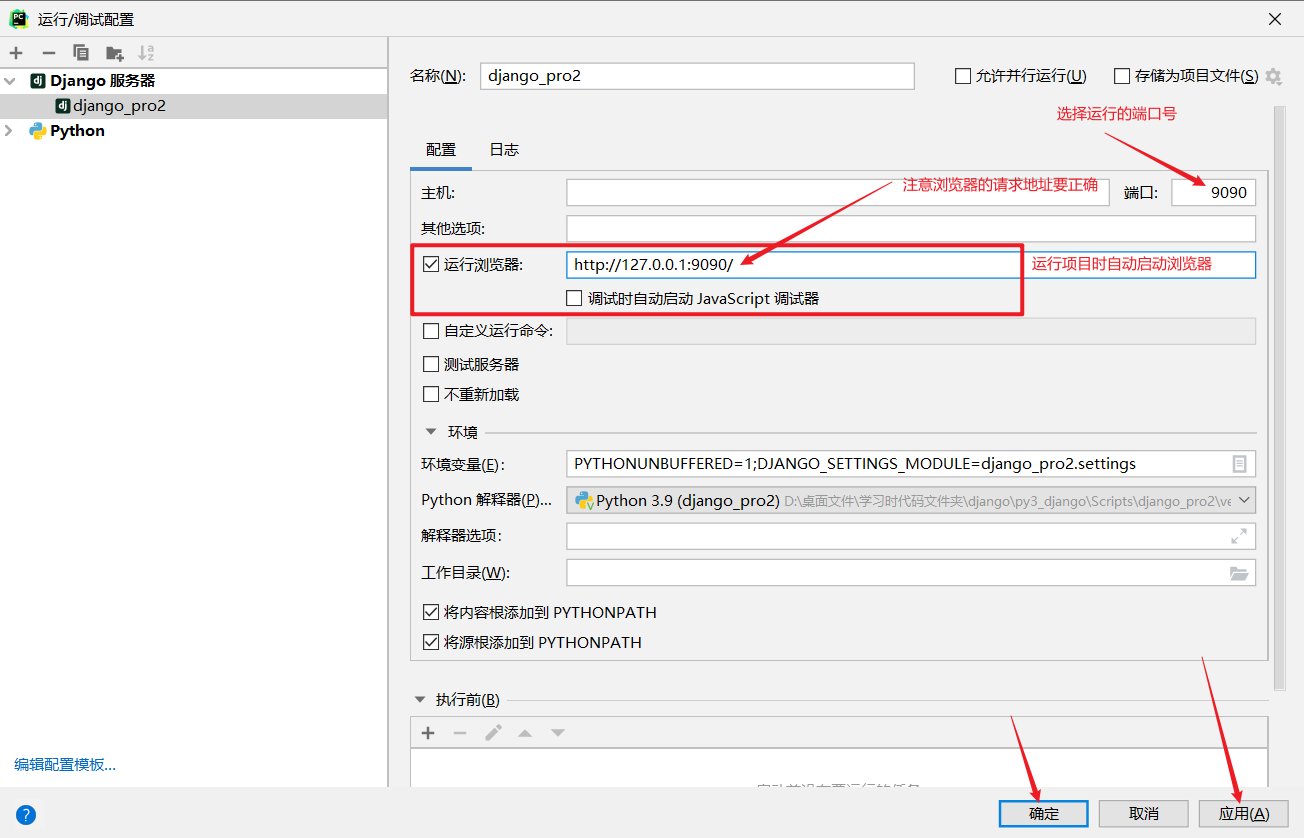Switch to the 日志 tab
This screenshot has height=838, width=1304.
coord(504,150)
